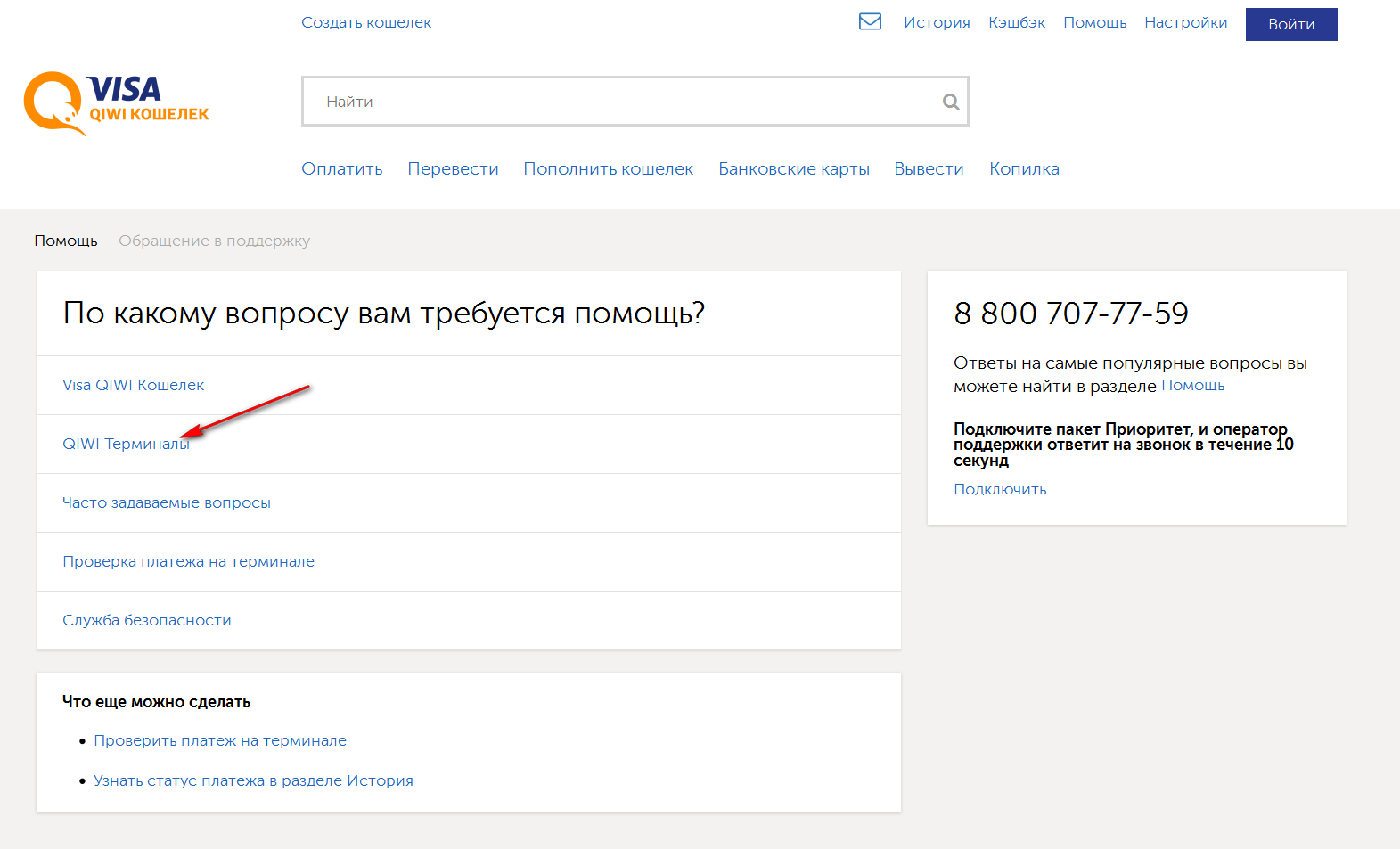Click heading По какому вопросу вам требуется помощь?

pyautogui.click(x=384, y=313)
